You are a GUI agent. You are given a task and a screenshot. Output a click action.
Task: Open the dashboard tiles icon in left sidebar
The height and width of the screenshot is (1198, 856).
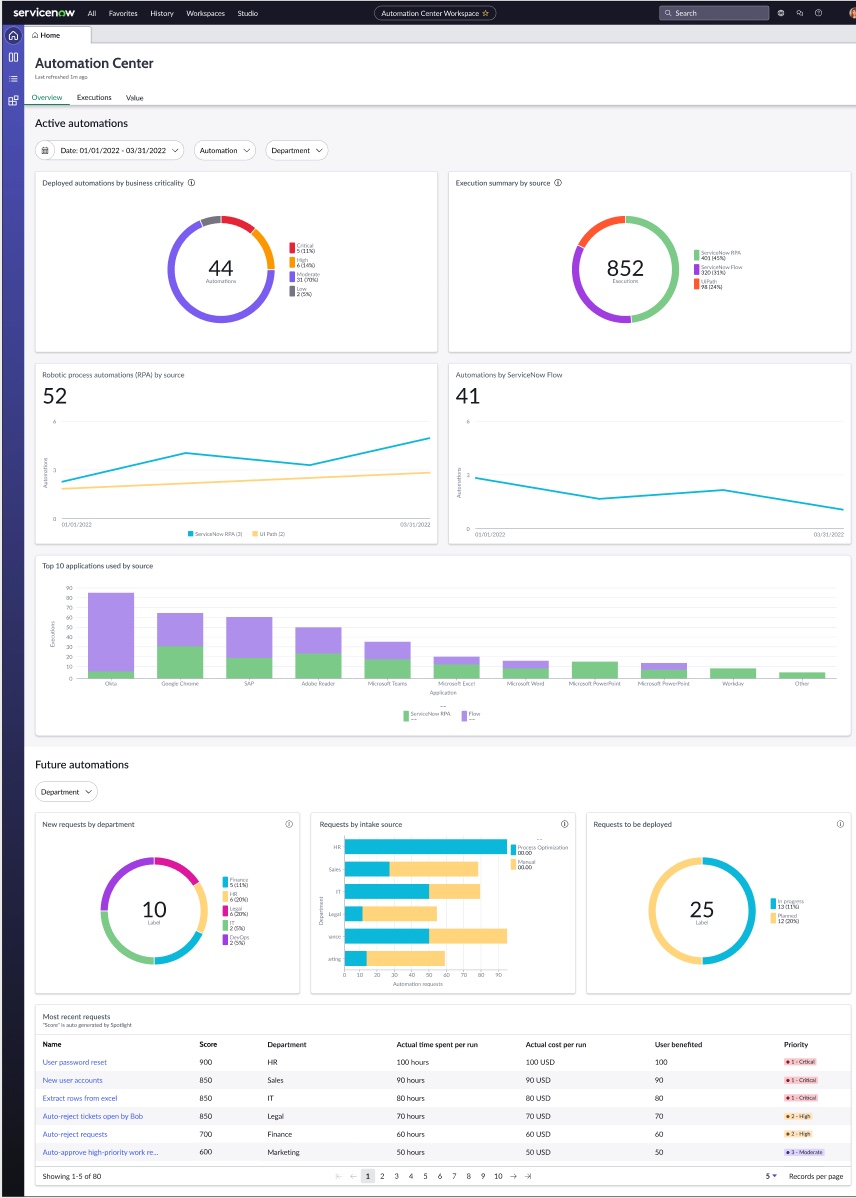[x=13, y=100]
